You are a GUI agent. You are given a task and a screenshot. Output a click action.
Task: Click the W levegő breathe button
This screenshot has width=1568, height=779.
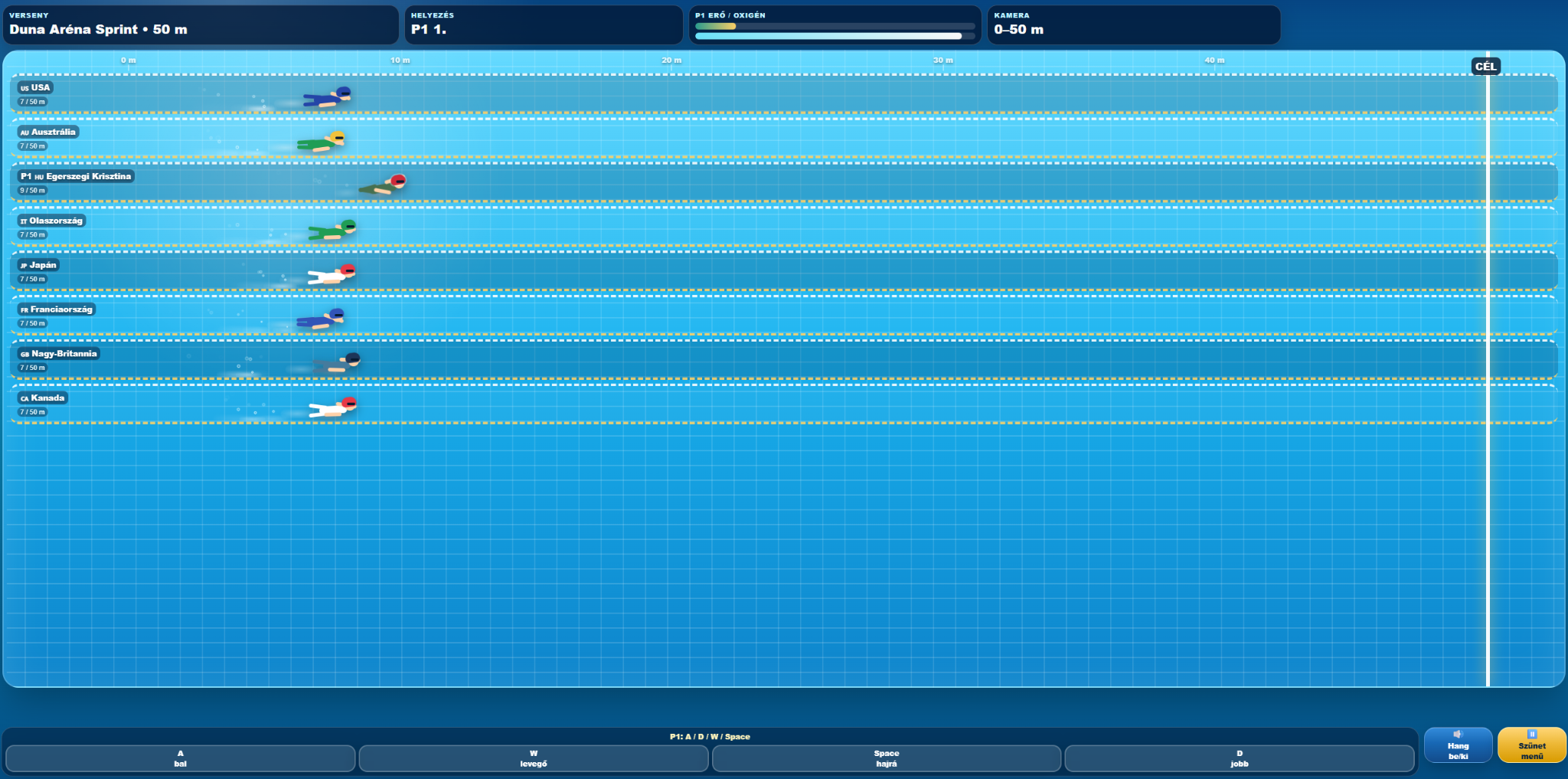[x=534, y=758]
